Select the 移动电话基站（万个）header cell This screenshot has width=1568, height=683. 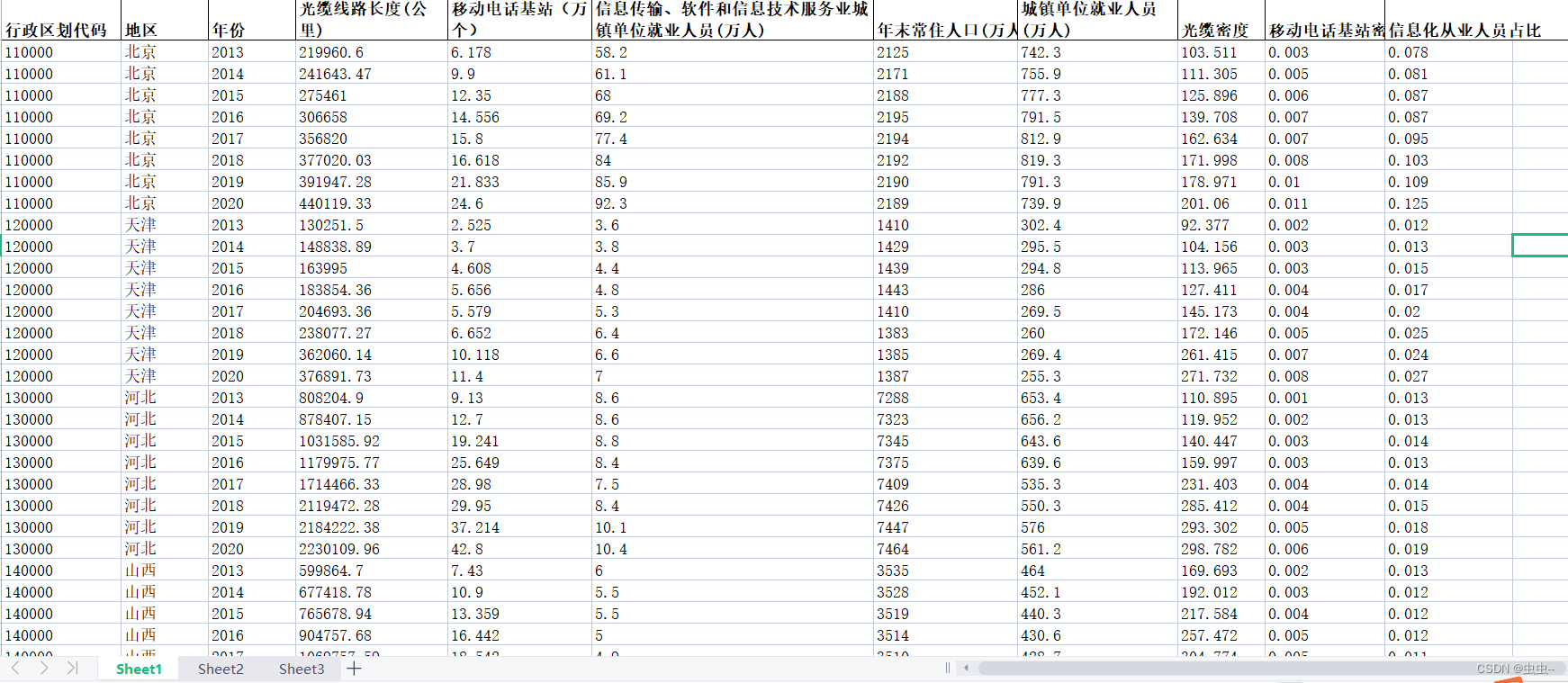pyautogui.click(x=519, y=20)
